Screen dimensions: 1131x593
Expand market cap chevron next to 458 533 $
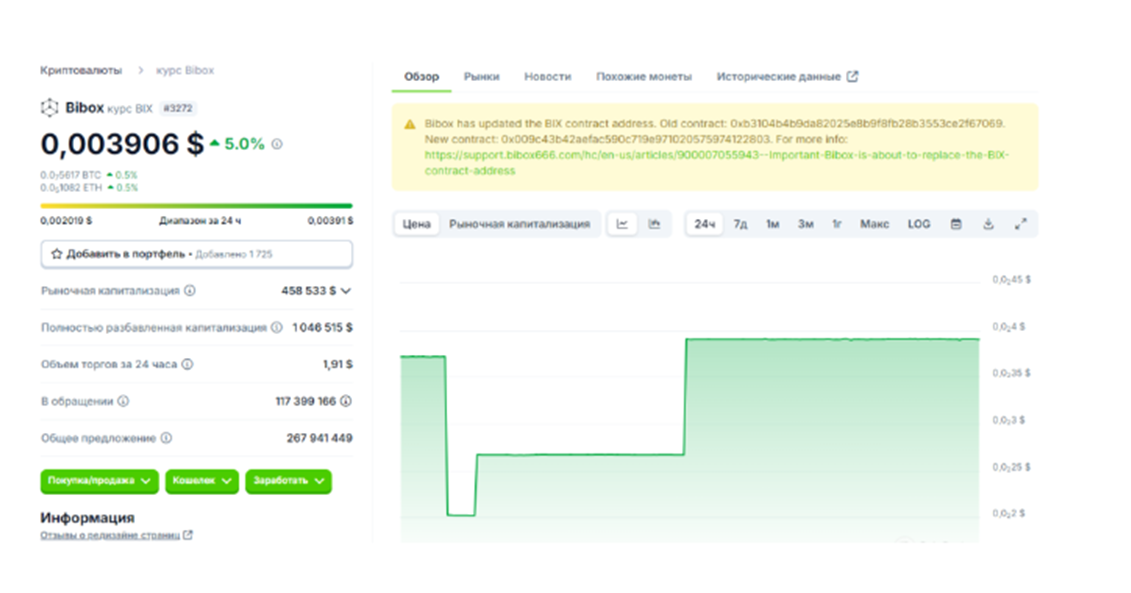point(346,291)
